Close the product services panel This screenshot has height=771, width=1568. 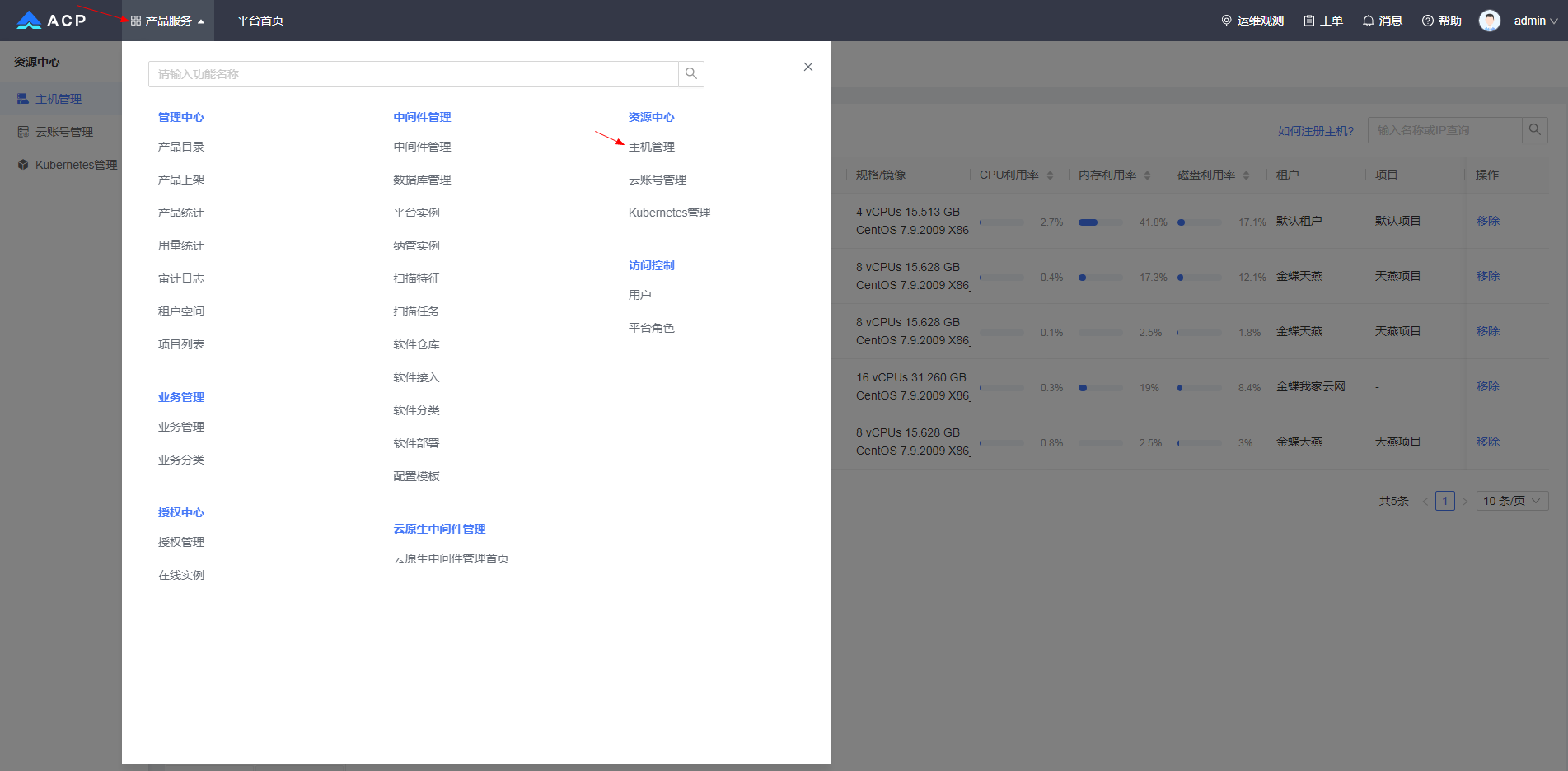[808, 67]
